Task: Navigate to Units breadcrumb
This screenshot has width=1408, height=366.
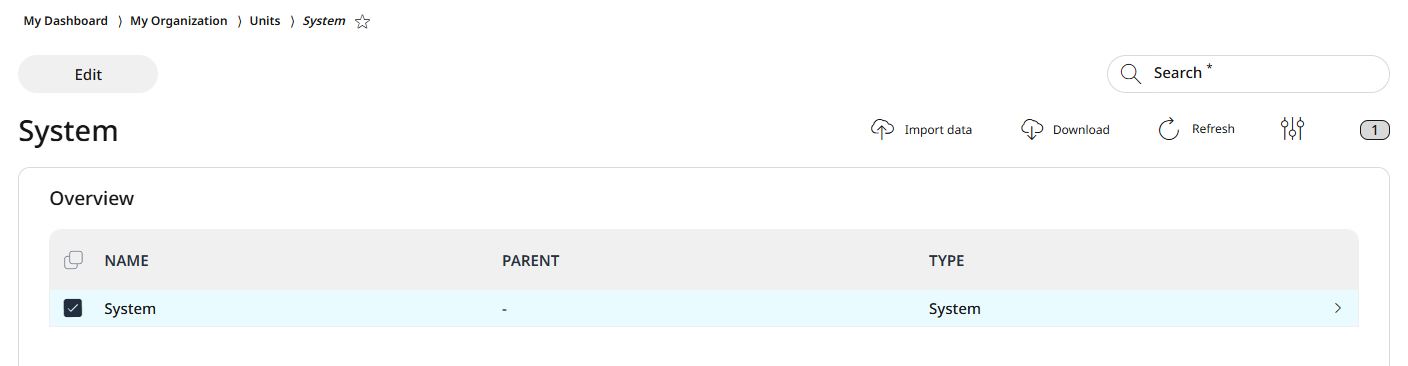Action: pos(265,21)
